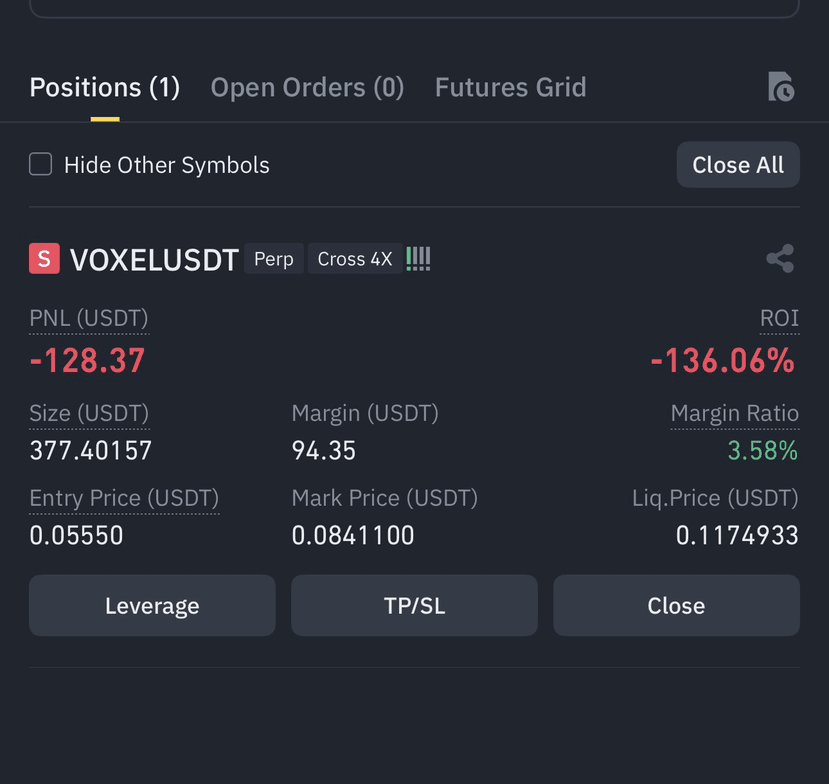
Task: Tap the Cross 4X margin mode tag
Action: click(355, 259)
